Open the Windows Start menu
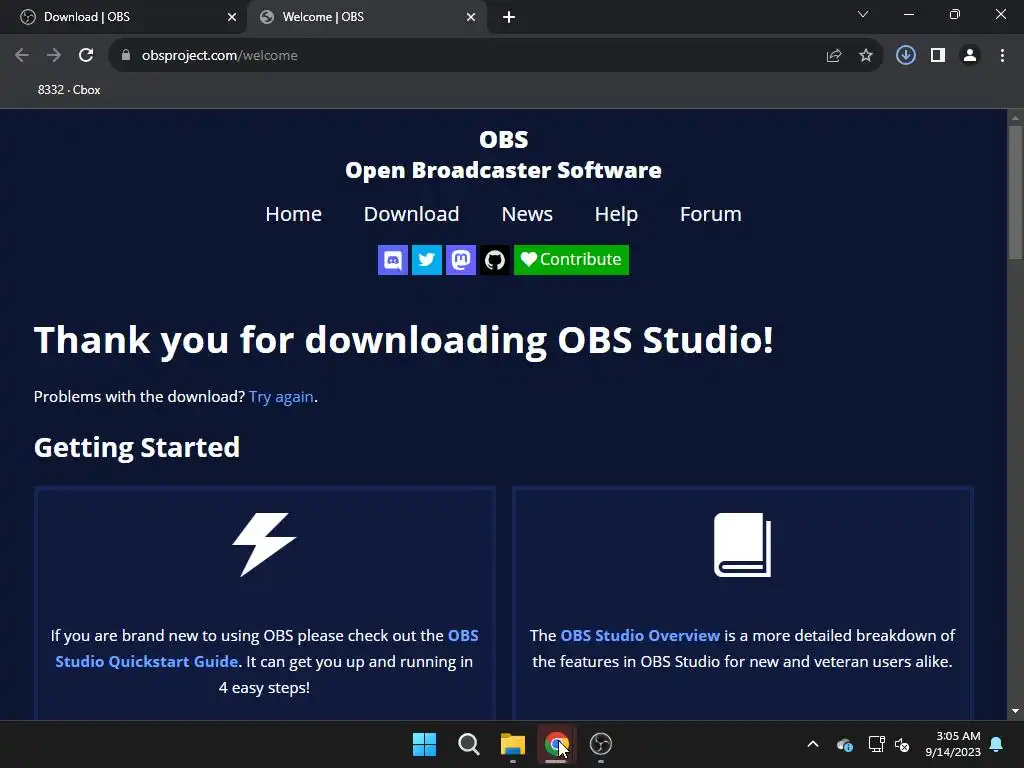Screen dimensions: 1024x768 click(x=424, y=744)
